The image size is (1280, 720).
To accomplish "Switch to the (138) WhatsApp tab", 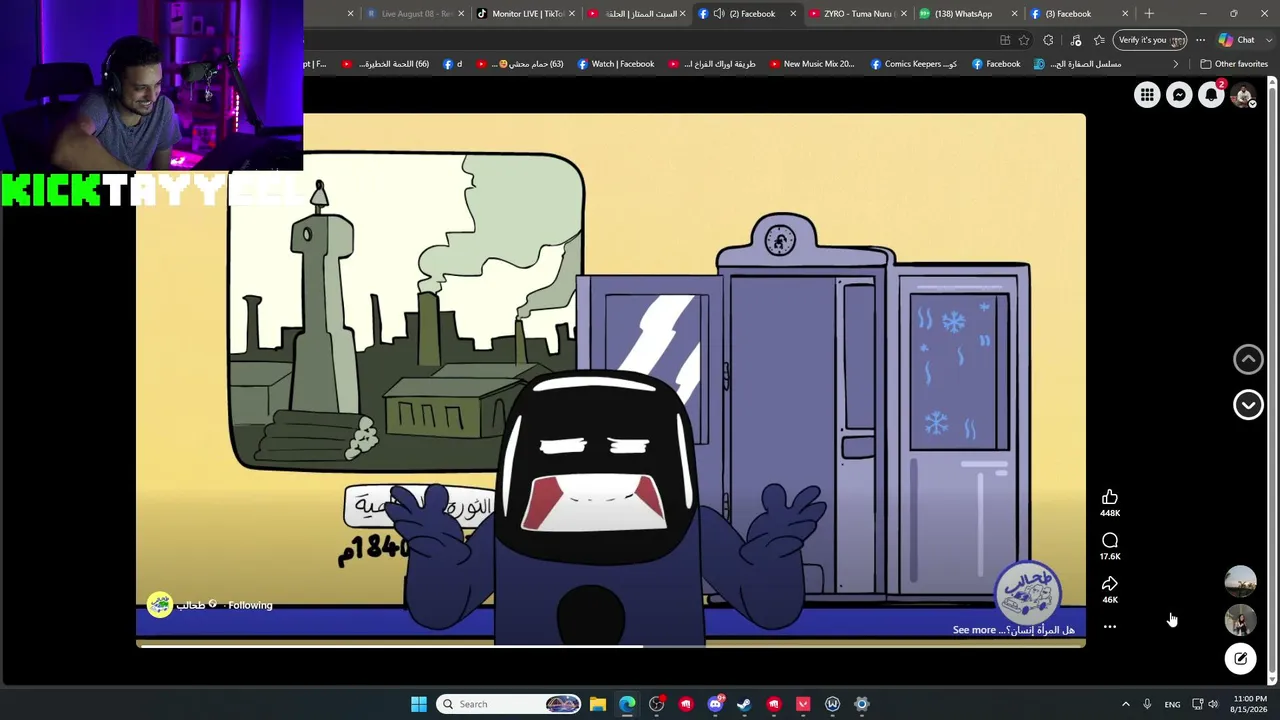I will [x=965, y=14].
